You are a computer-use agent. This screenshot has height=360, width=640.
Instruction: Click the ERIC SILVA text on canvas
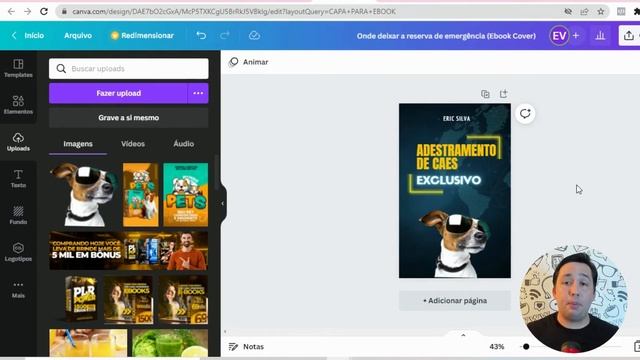click(456, 118)
